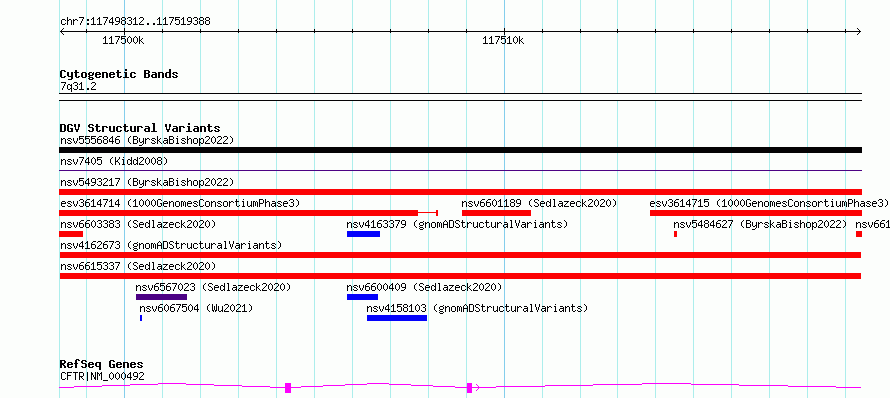
Task: Click the tiny red nsv5484627 marker
Action: pyautogui.click(x=675, y=234)
